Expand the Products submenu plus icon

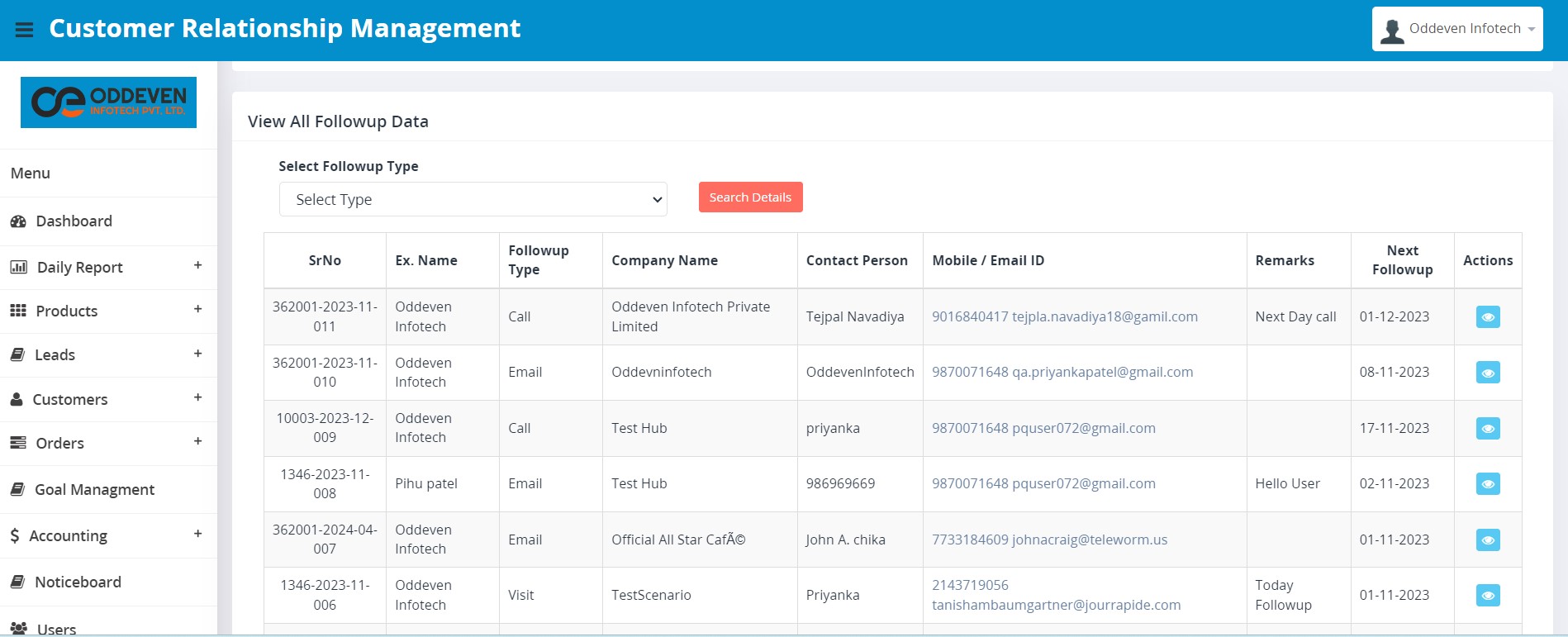(x=197, y=309)
